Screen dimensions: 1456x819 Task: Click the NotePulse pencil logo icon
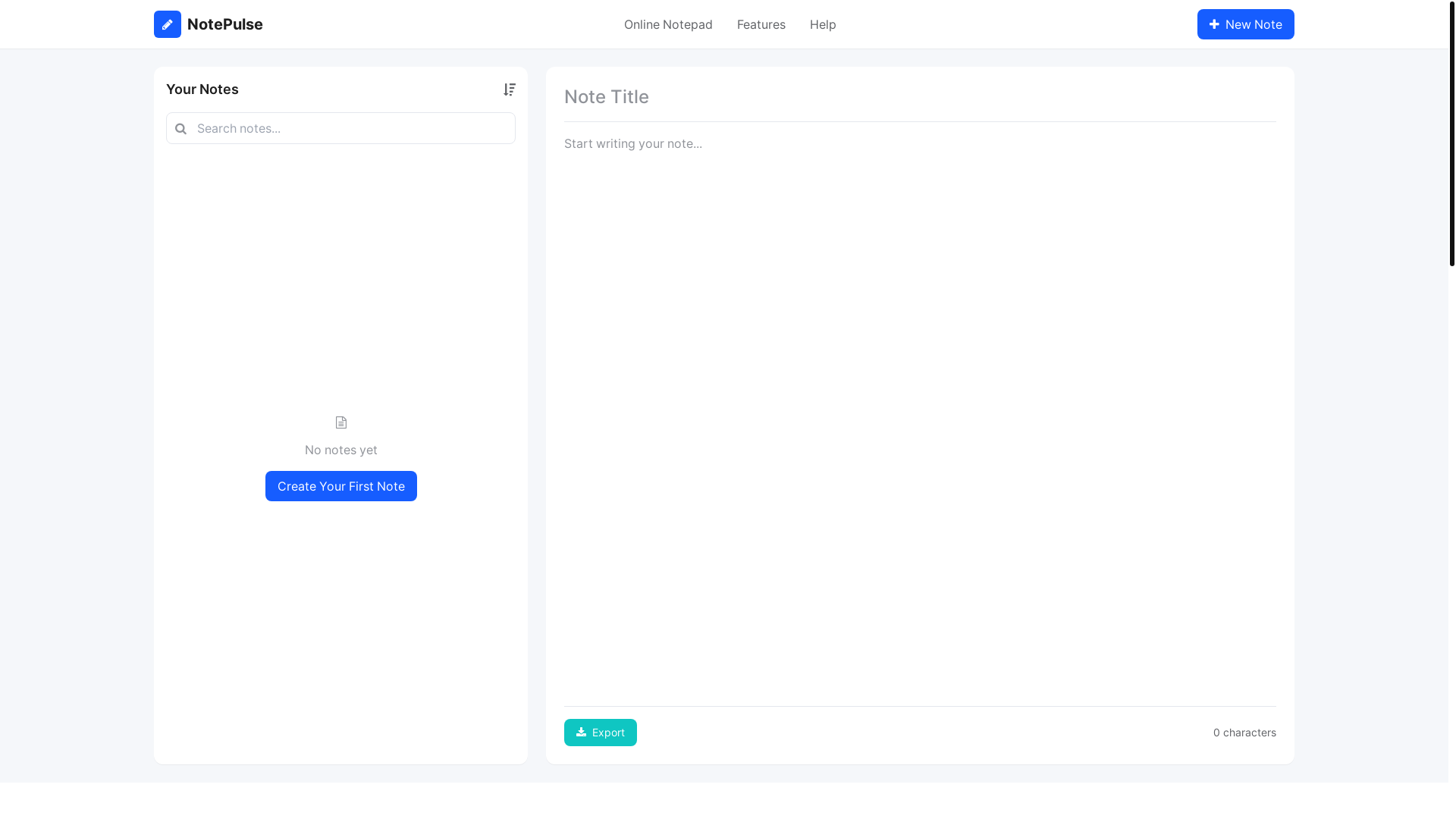tap(168, 24)
